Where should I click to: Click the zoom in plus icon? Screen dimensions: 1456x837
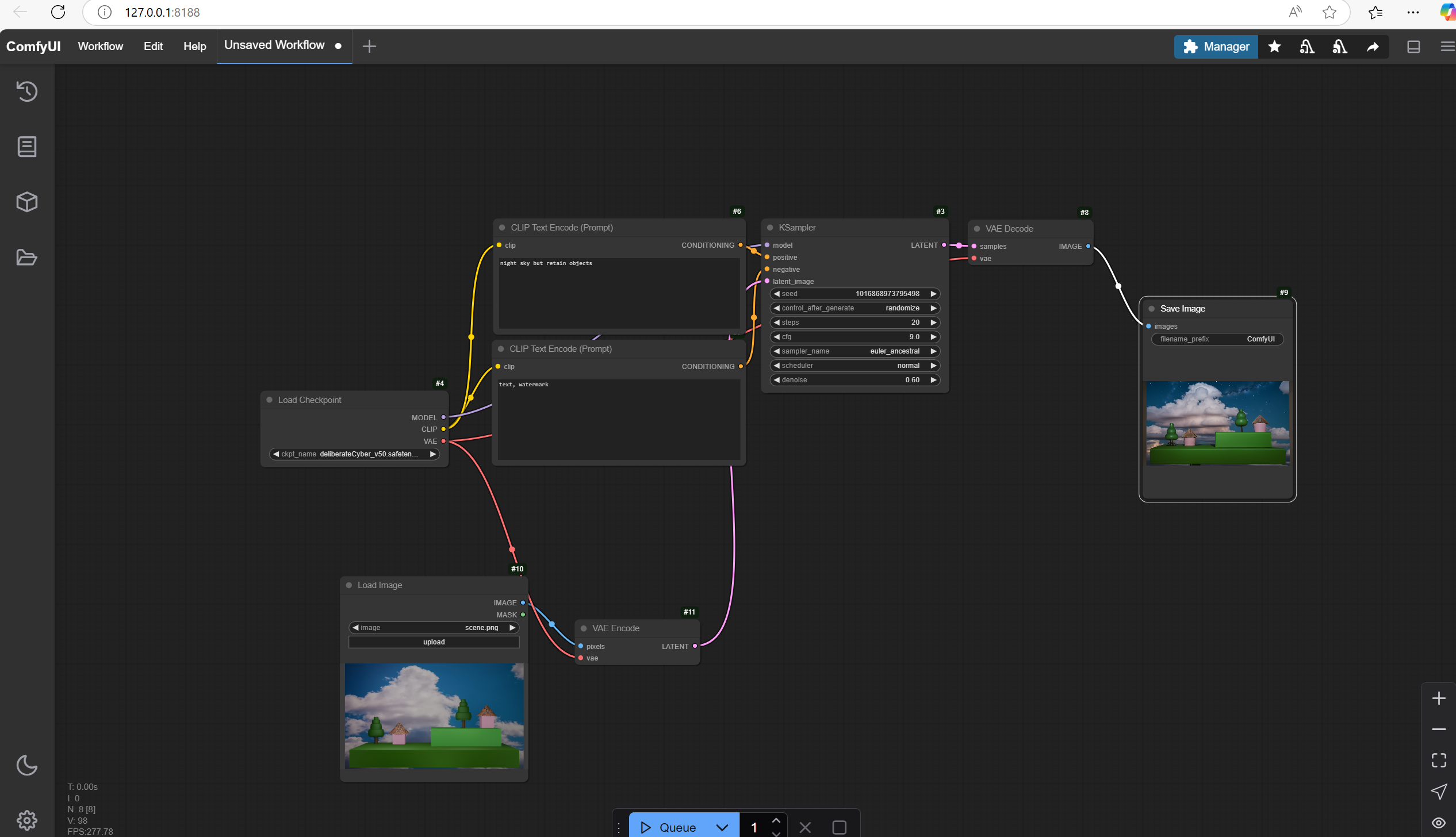[1438, 698]
